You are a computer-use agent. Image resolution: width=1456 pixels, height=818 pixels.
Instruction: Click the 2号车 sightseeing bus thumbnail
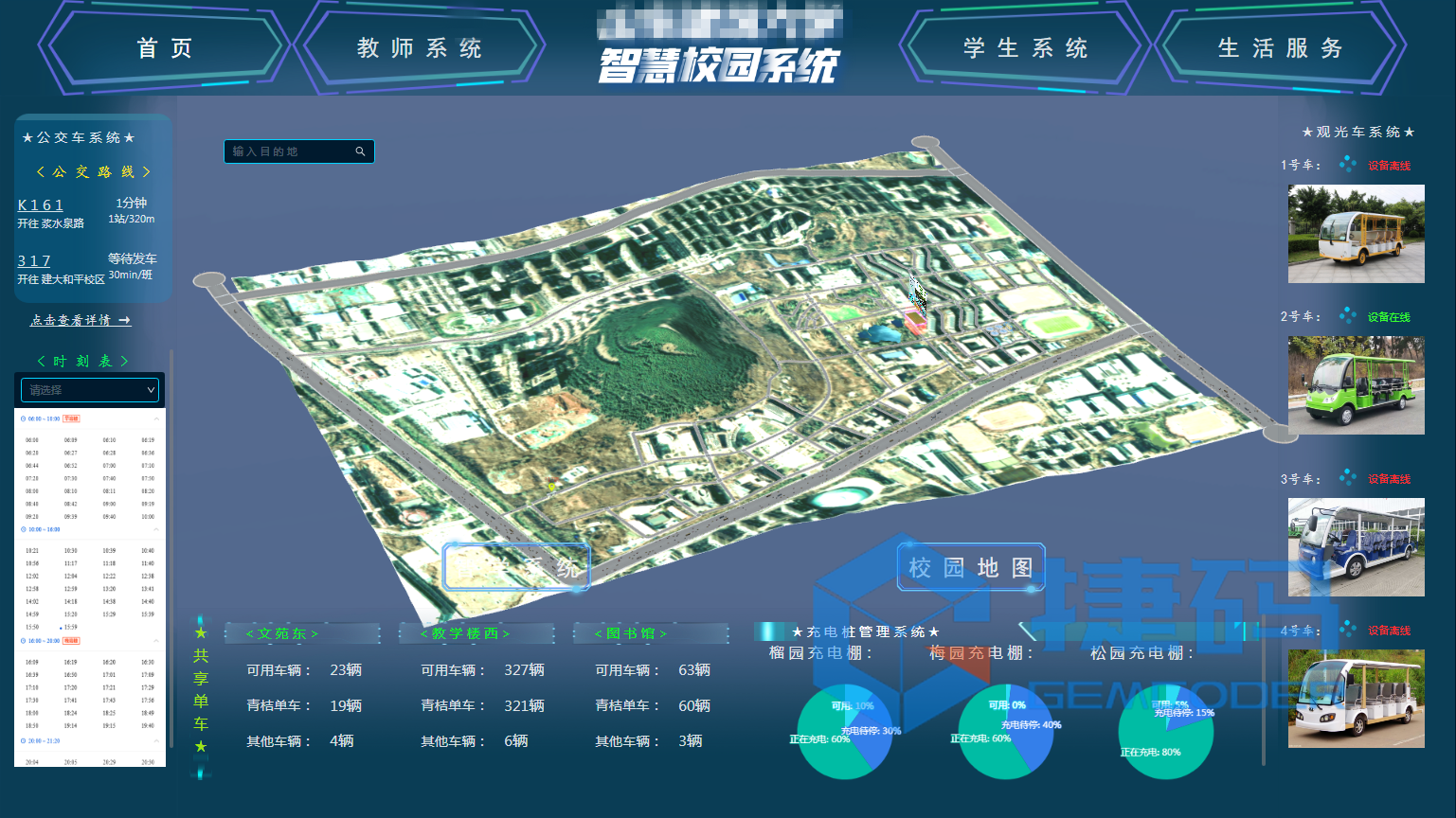[x=1356, y=385]
